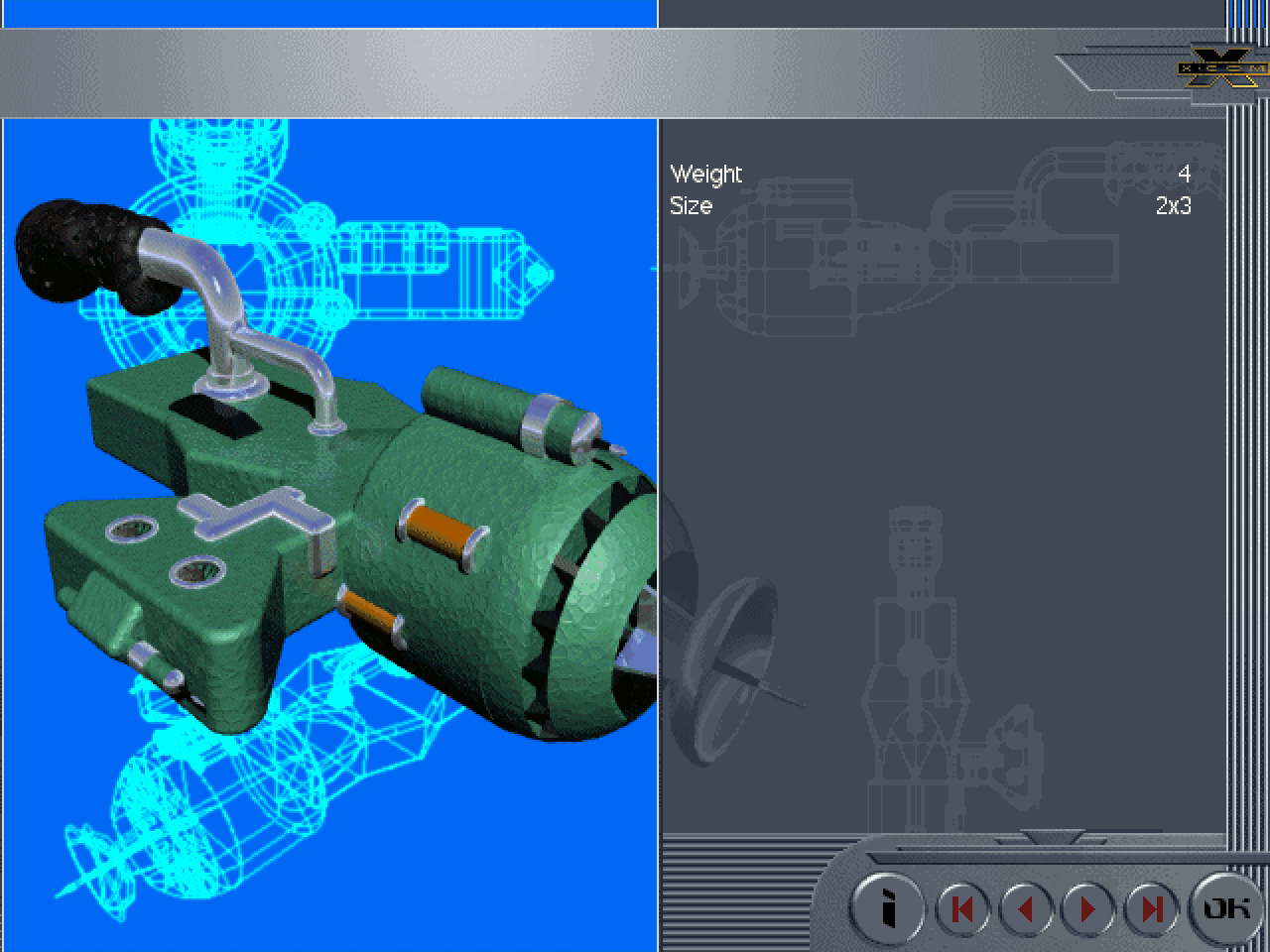Select the size value 2x3
The height and width of the screenshot is (952, 1270).
(1173, 206)
